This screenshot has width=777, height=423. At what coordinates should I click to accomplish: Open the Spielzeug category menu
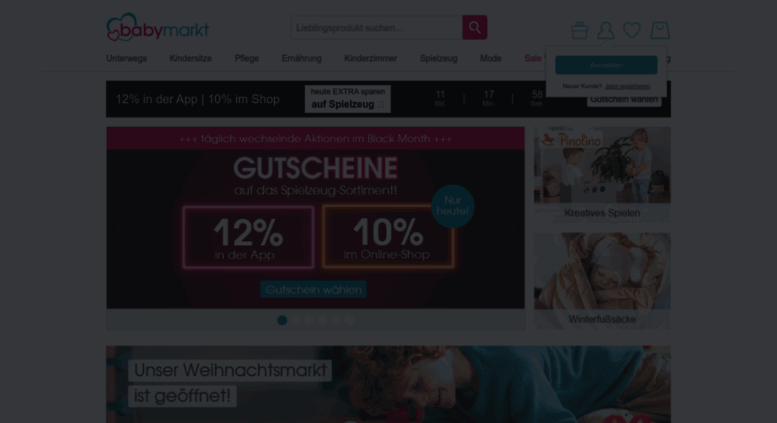[439, 58]
